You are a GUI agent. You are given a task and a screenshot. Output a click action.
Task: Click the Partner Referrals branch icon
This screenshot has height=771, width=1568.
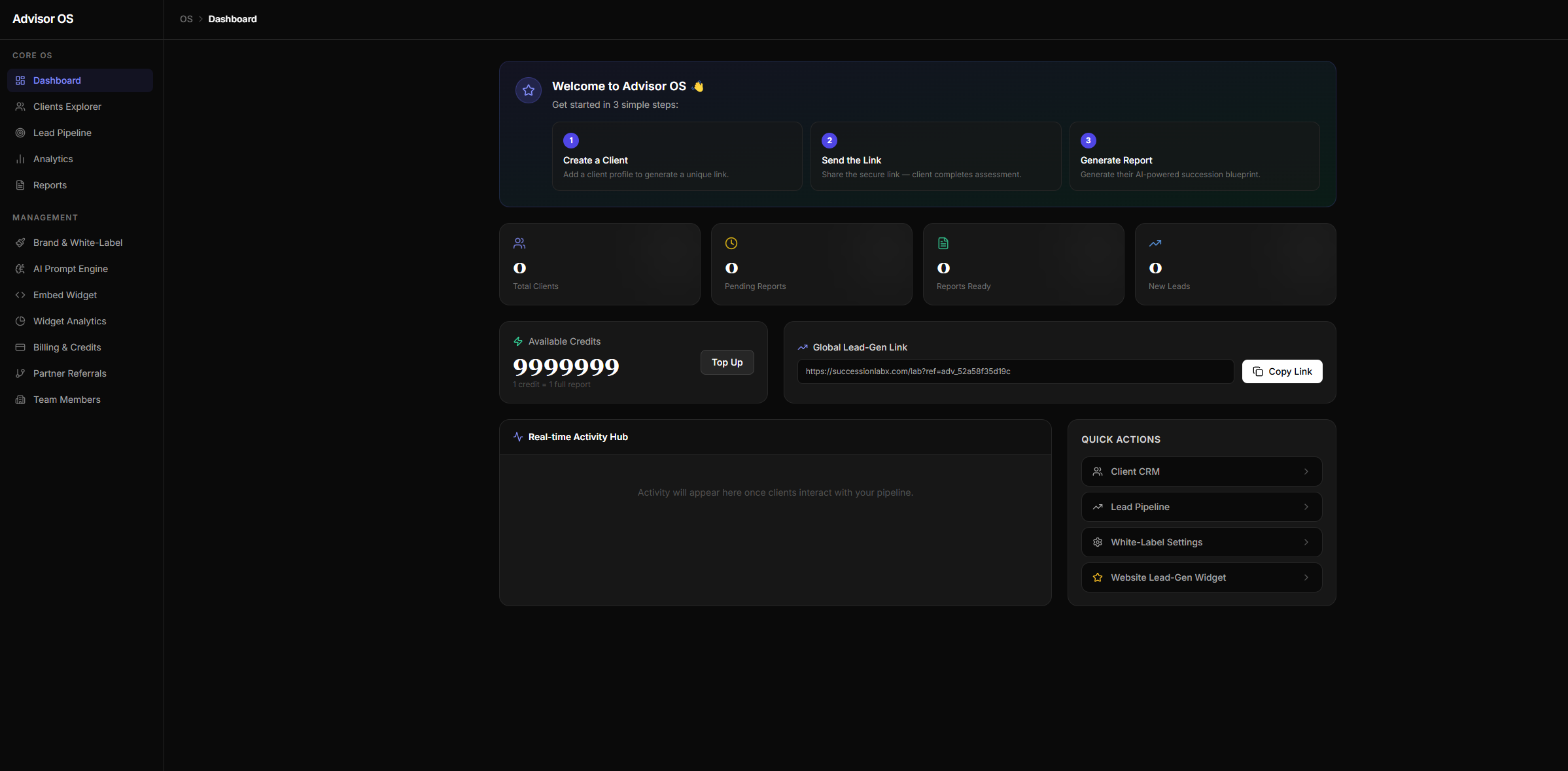click(20, 373)
